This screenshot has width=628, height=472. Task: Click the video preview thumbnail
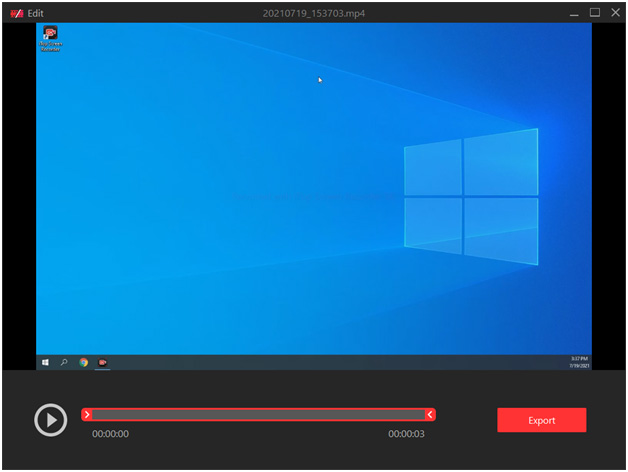[x=314, y=196]
